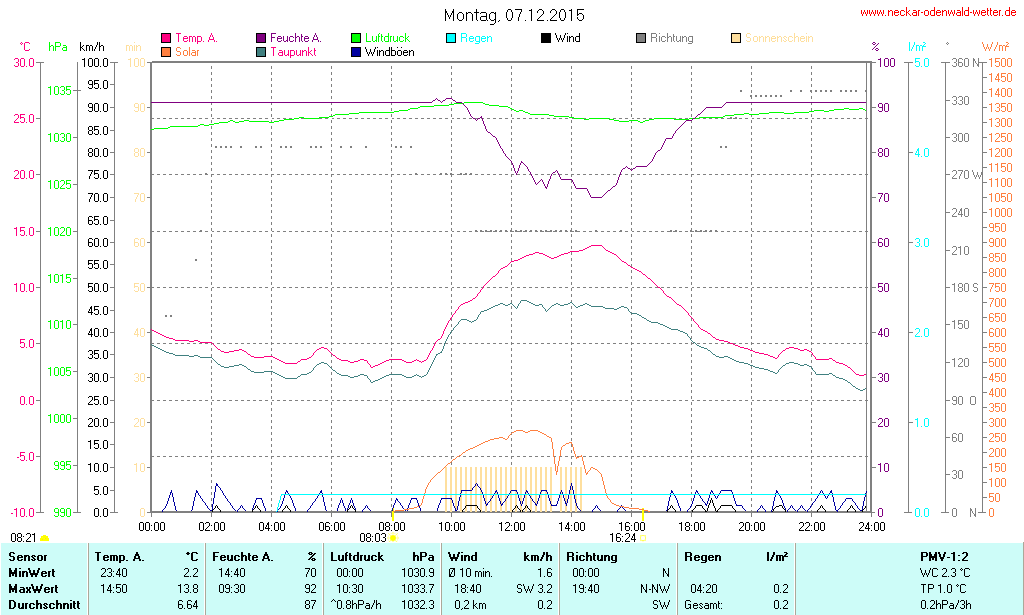Click the PMV-1:2 label in the table

(944, 556)
